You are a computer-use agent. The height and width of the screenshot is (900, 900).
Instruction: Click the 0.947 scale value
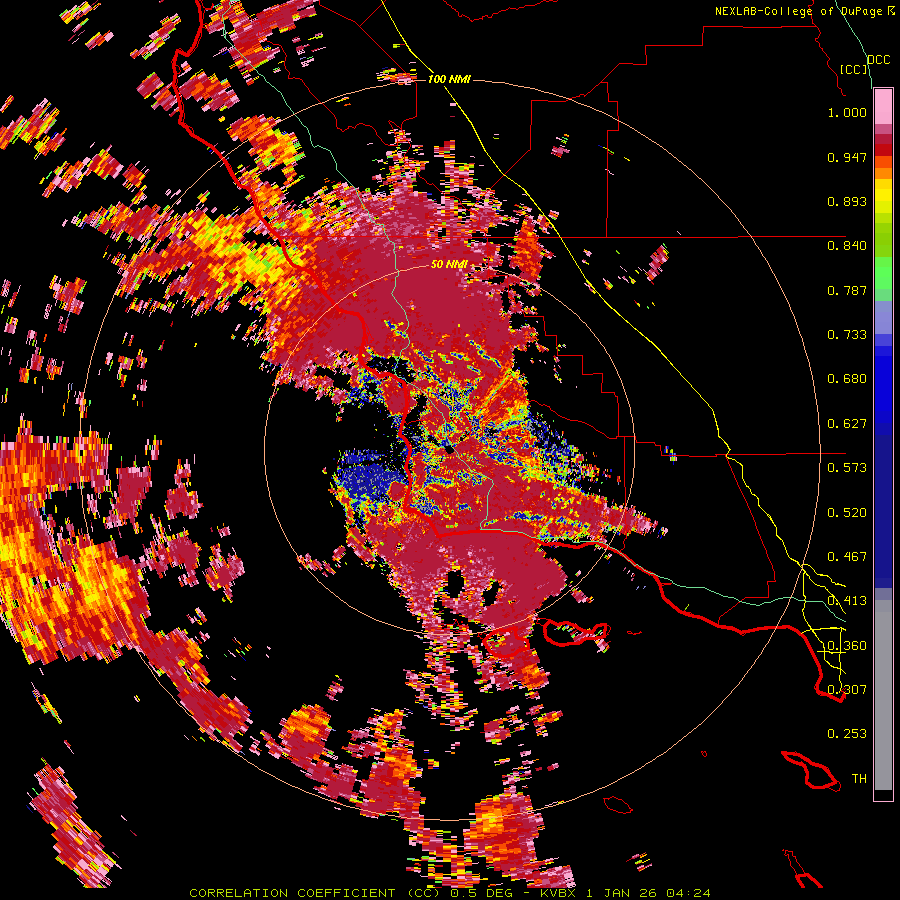coord(847,157)
